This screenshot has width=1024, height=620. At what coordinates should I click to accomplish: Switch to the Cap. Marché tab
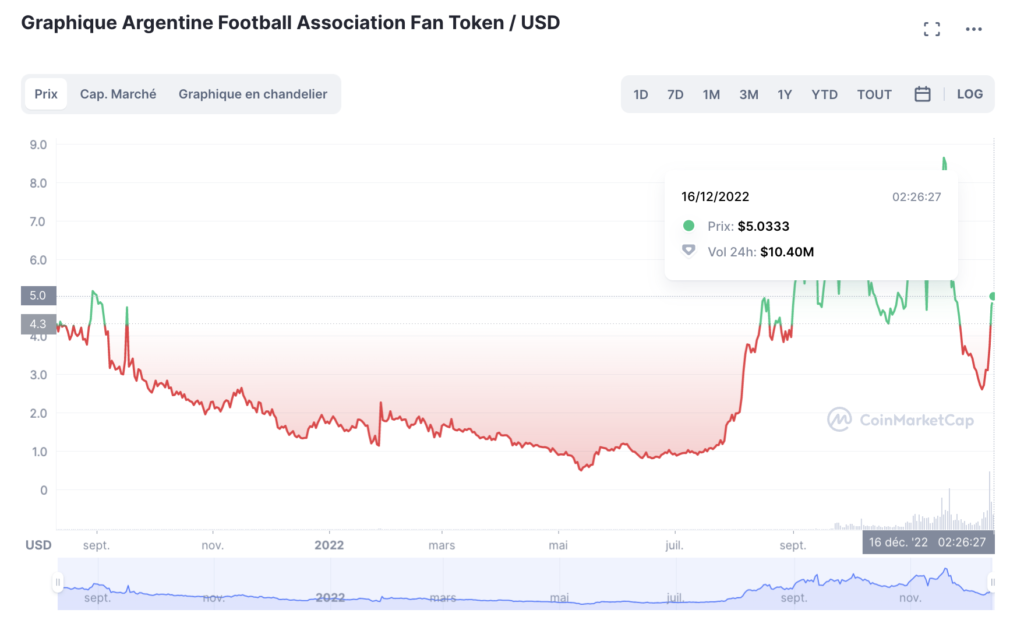point(118,94)
